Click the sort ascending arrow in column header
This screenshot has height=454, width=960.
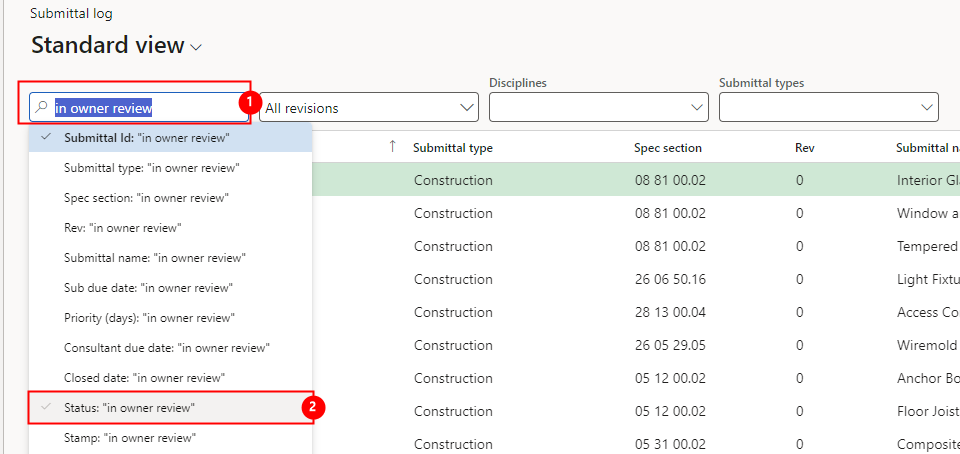coord(392,146)
